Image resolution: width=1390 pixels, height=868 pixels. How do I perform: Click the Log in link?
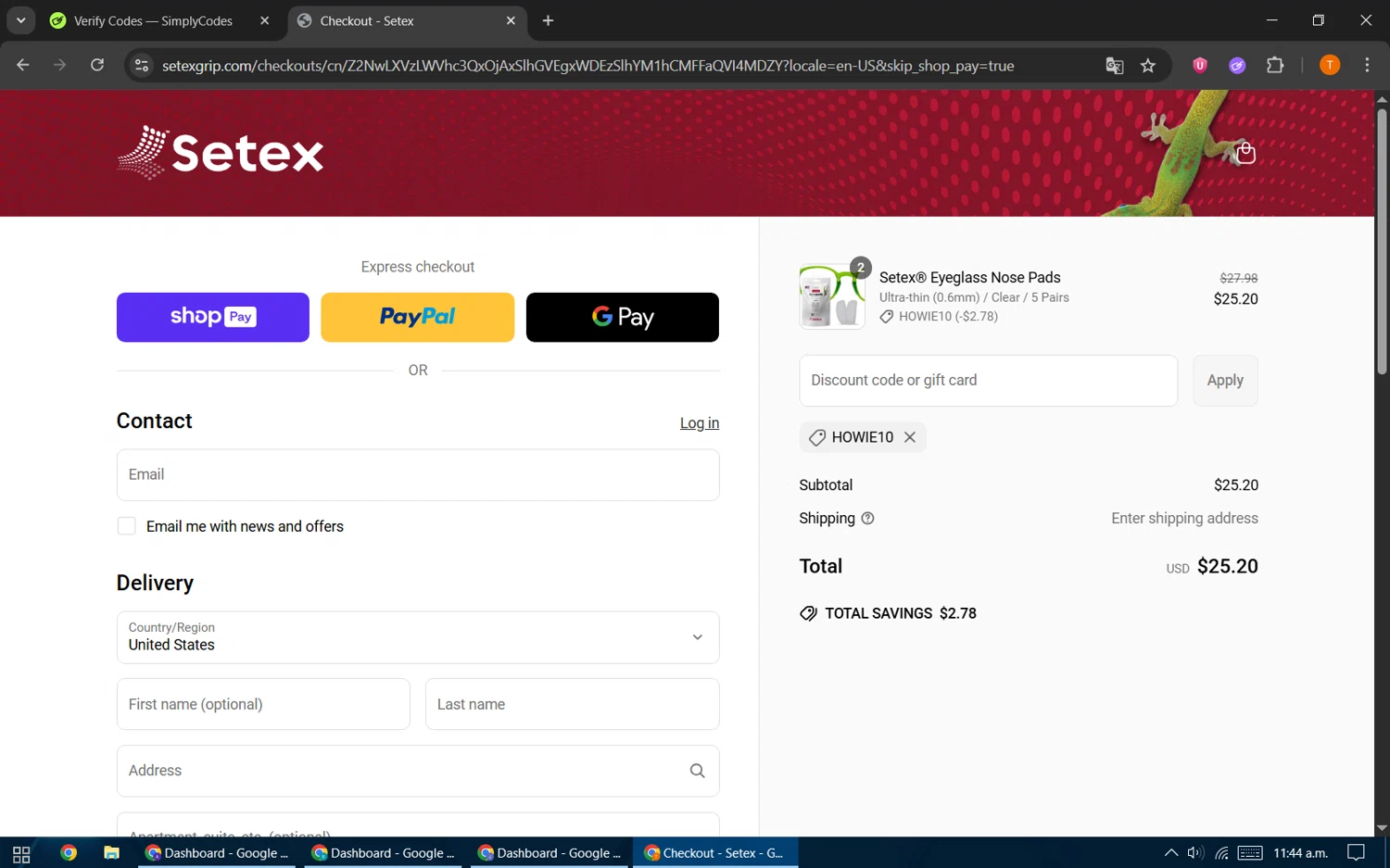(700, 423)
